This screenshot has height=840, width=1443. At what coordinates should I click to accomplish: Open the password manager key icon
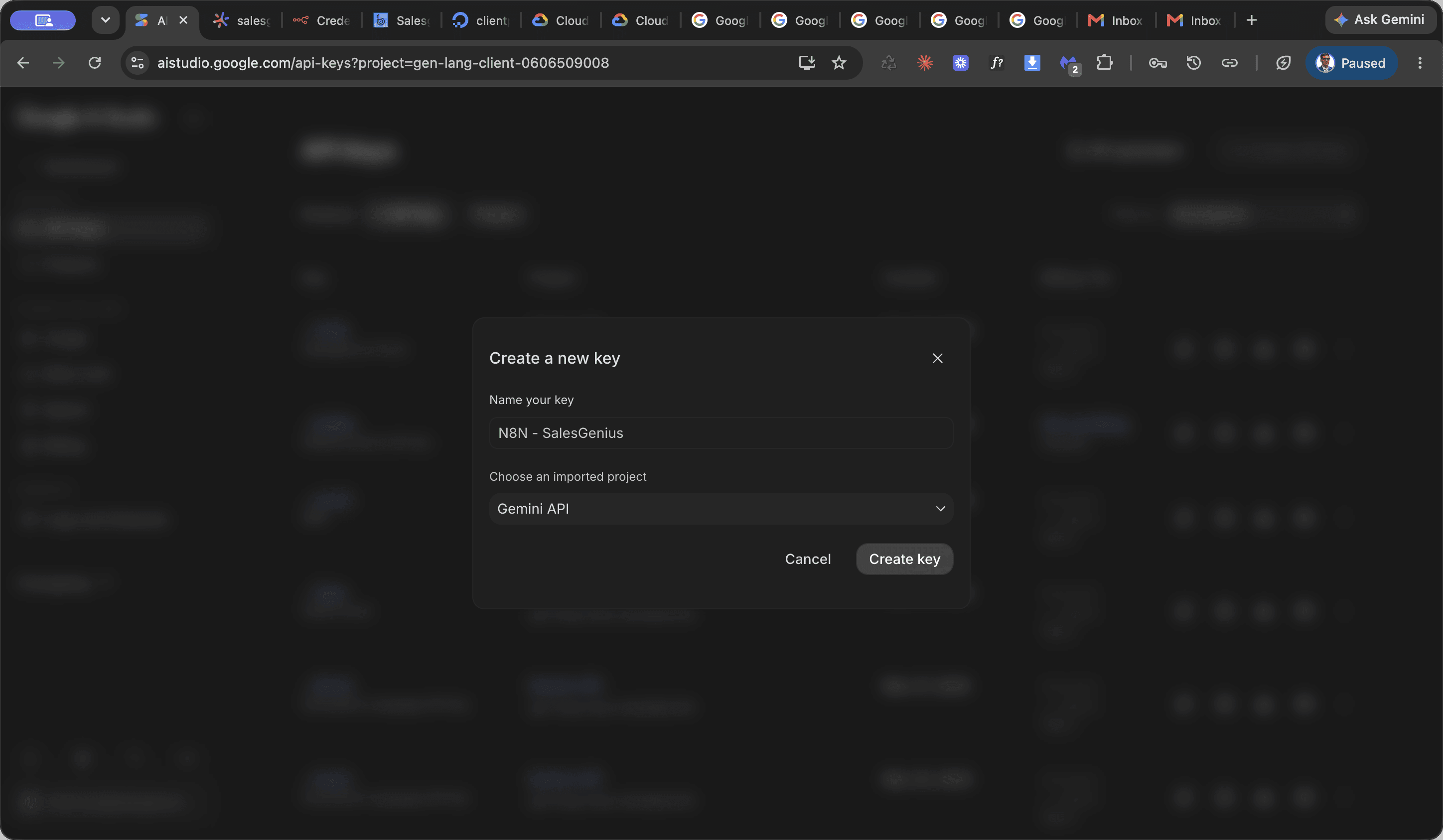[x=1158, y=63]
